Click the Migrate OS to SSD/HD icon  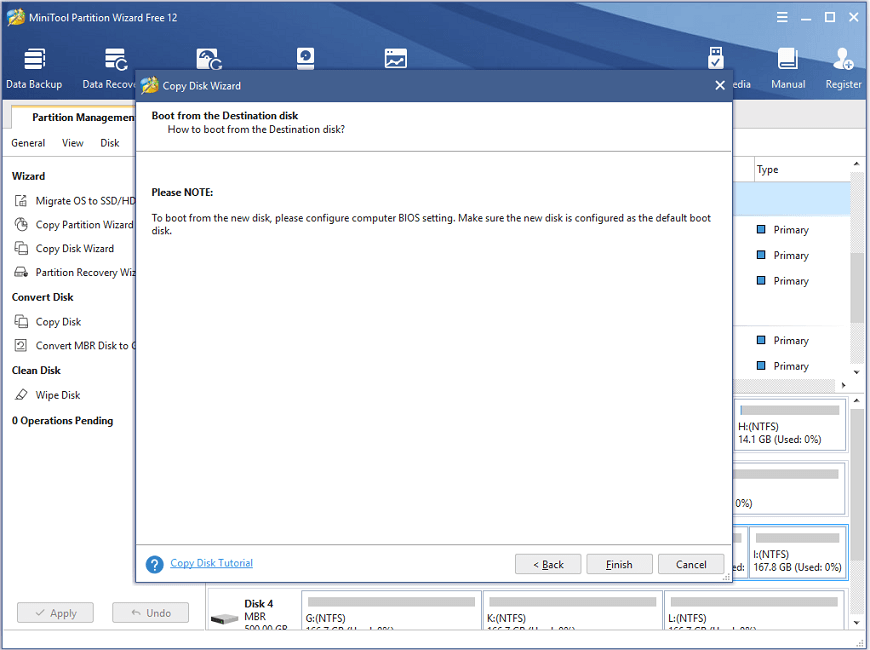(21, 200)
